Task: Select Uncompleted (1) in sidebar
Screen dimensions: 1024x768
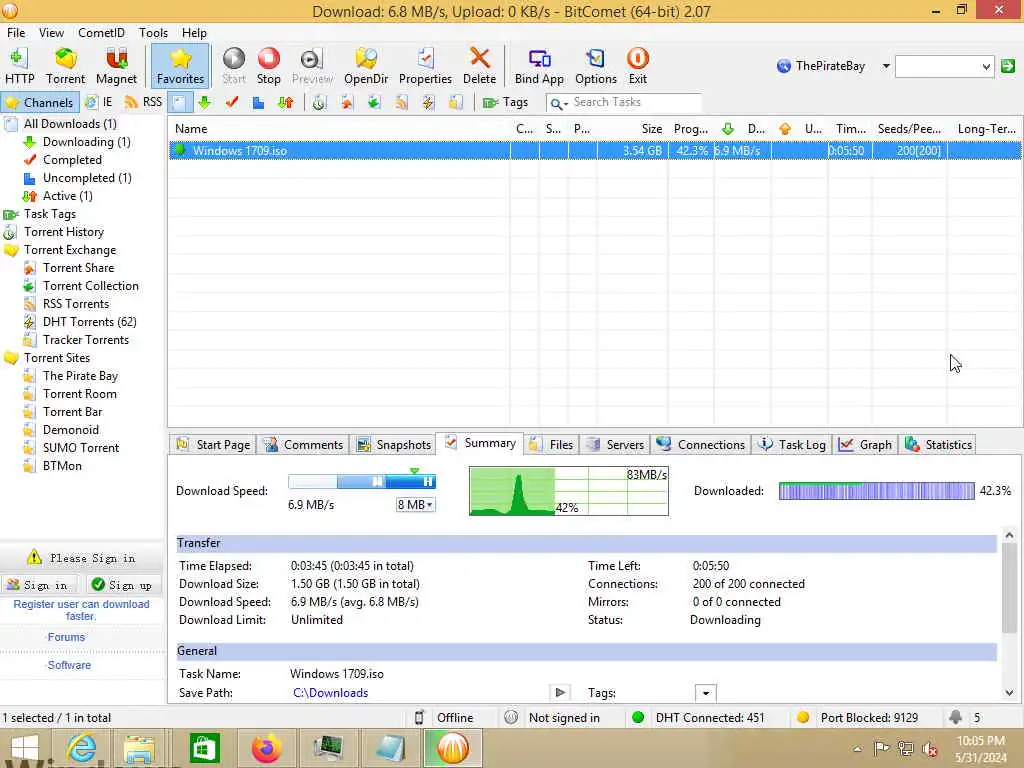Action: click(x=87, y=178)
